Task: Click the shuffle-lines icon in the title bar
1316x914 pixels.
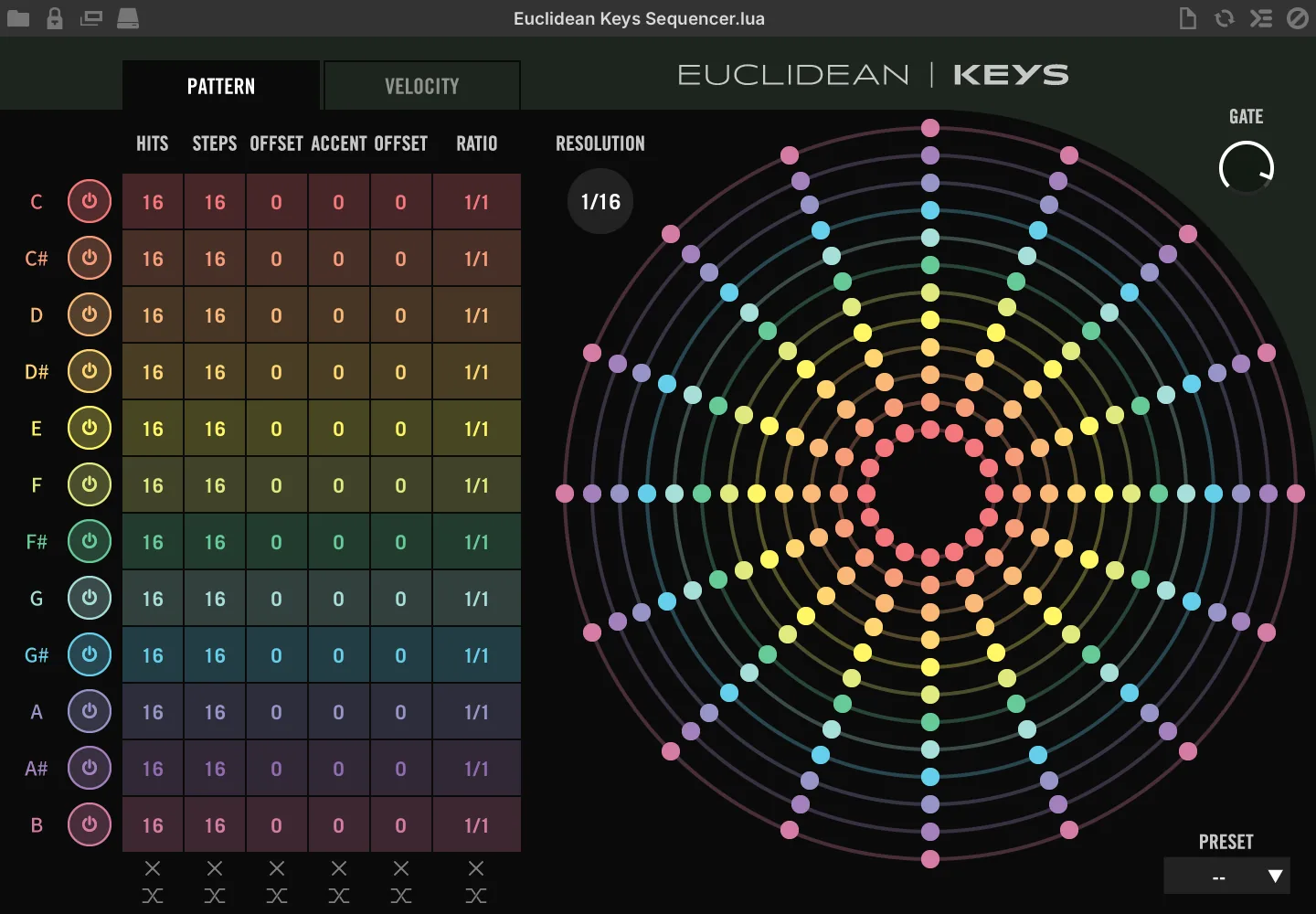Action: [x=1261, y=18]
